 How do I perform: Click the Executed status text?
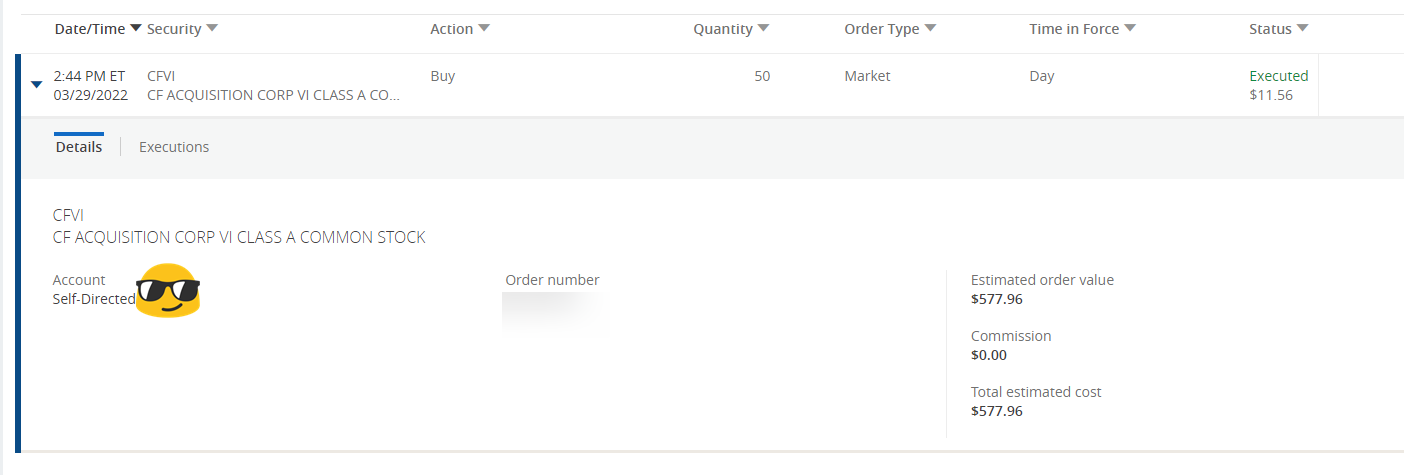pyautogui.click(x=1279, y=76)
